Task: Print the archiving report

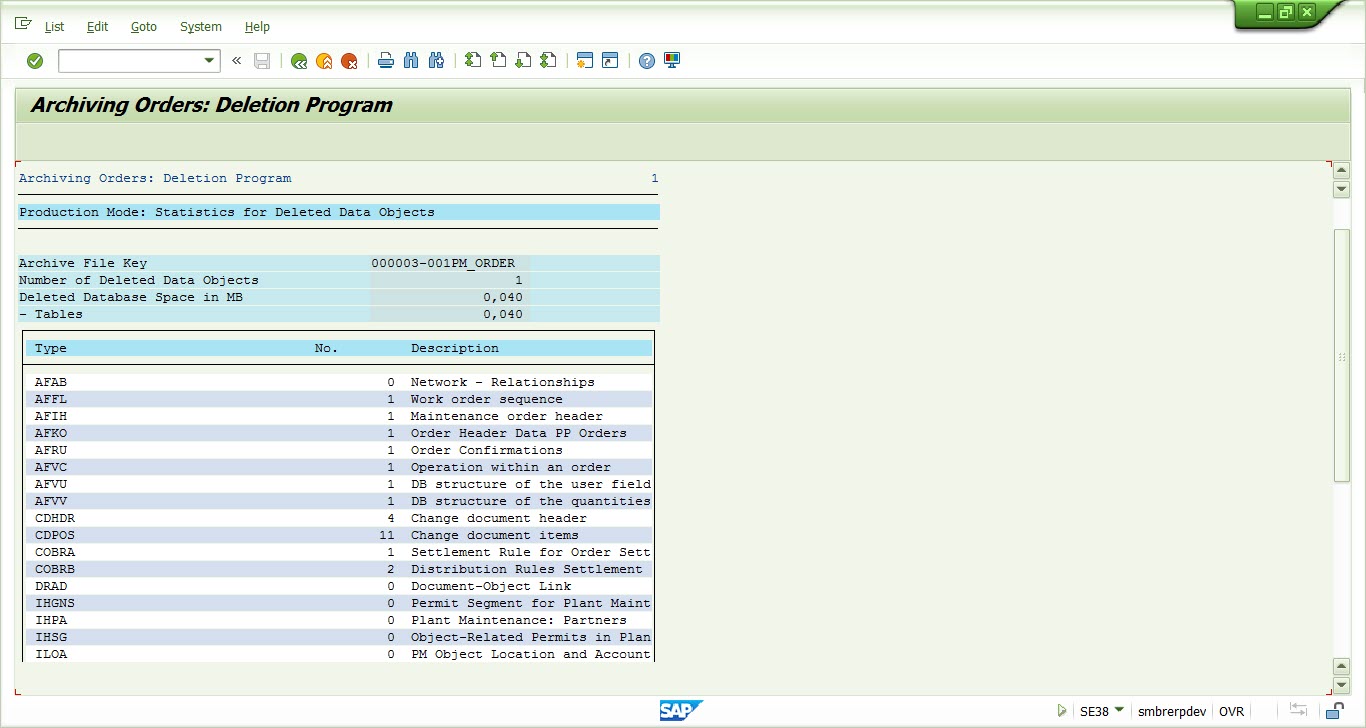Action: 386,60
